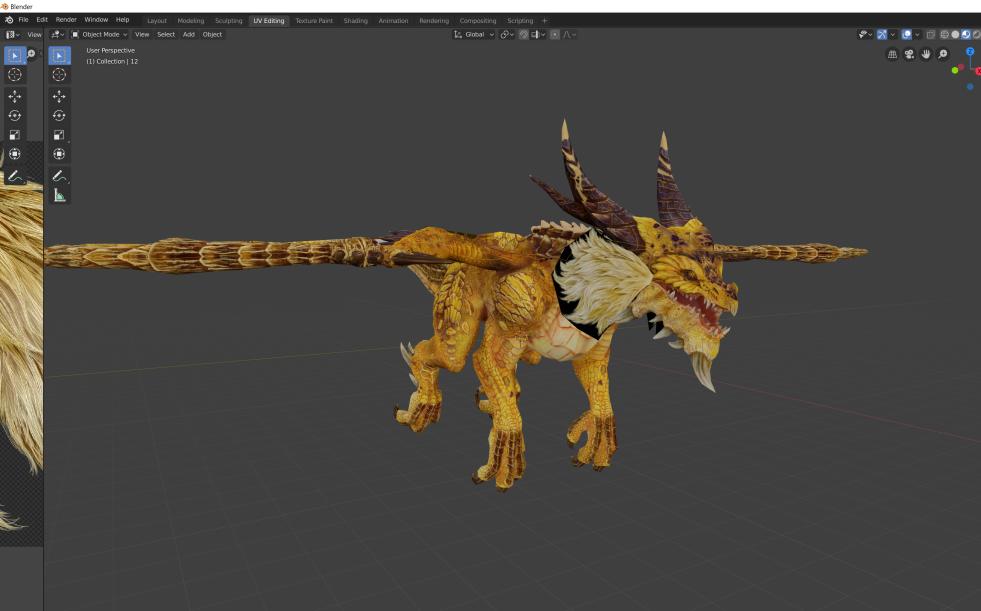This screenshot has width=981, height=611.
Task: Select the UV editor Move tool
Action: pos(15,96)
